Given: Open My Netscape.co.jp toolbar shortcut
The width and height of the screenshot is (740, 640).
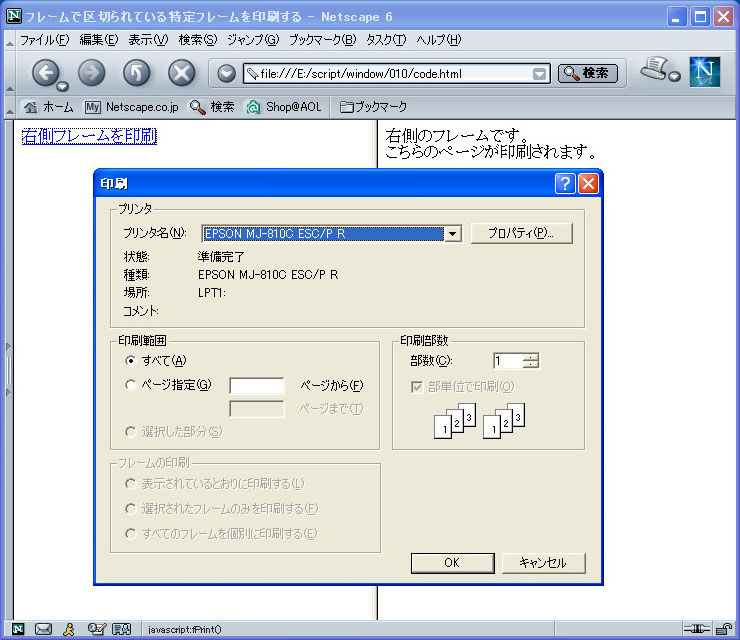Looking at the screenshot, I should 132,107.
